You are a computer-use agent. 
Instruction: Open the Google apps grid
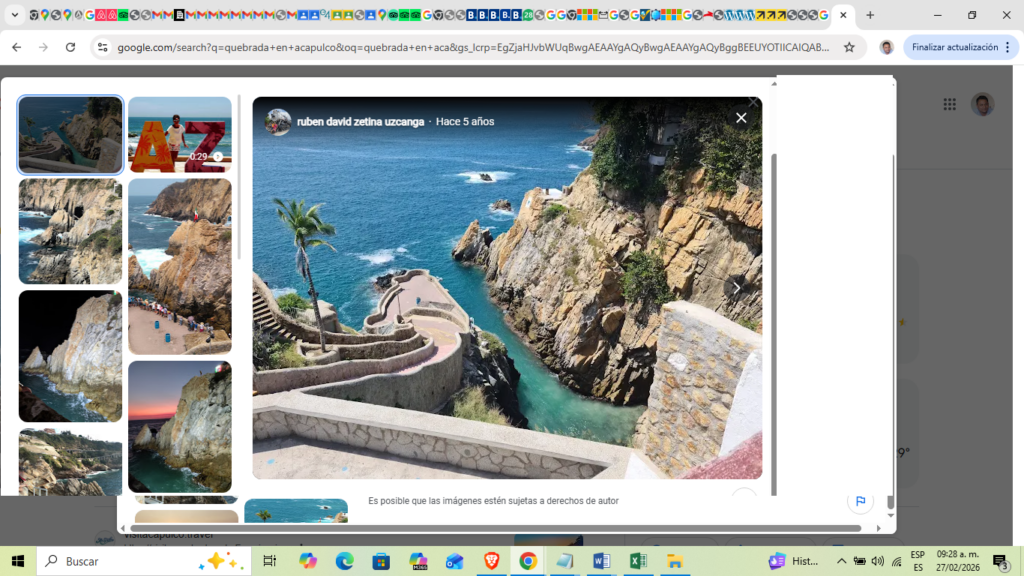click(x=949, y=105)
